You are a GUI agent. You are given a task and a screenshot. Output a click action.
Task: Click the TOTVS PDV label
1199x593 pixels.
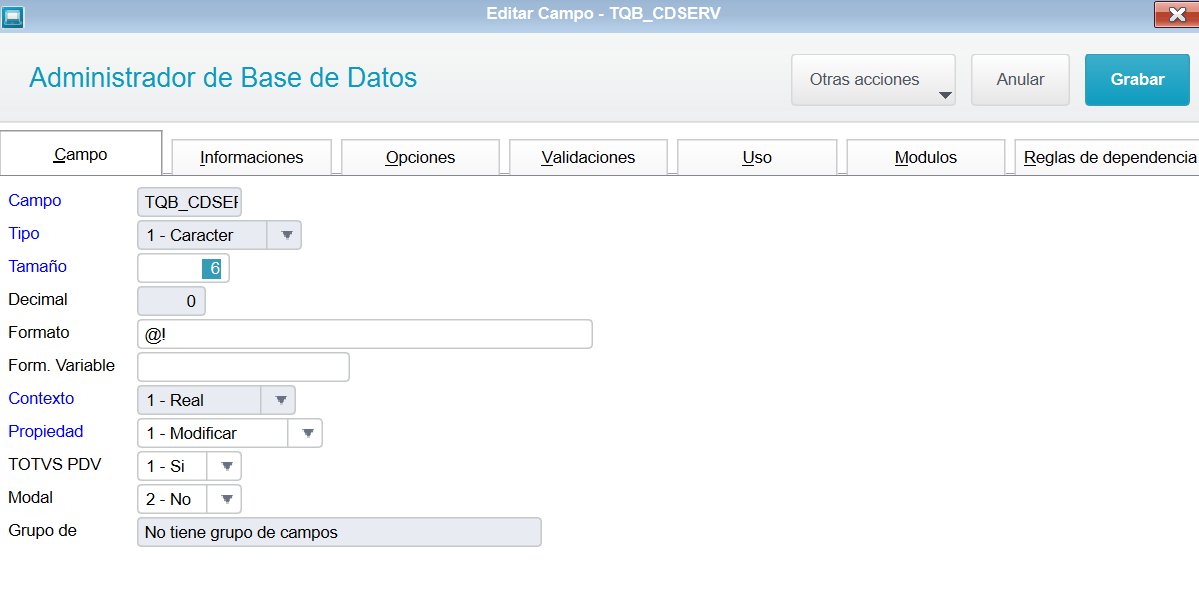(54, 464)
